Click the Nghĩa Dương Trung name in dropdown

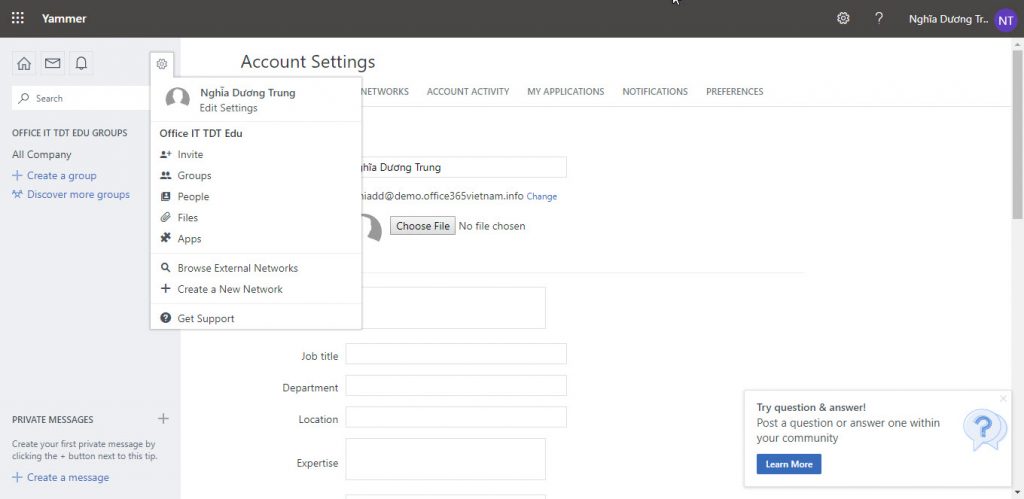click(248, 93)
